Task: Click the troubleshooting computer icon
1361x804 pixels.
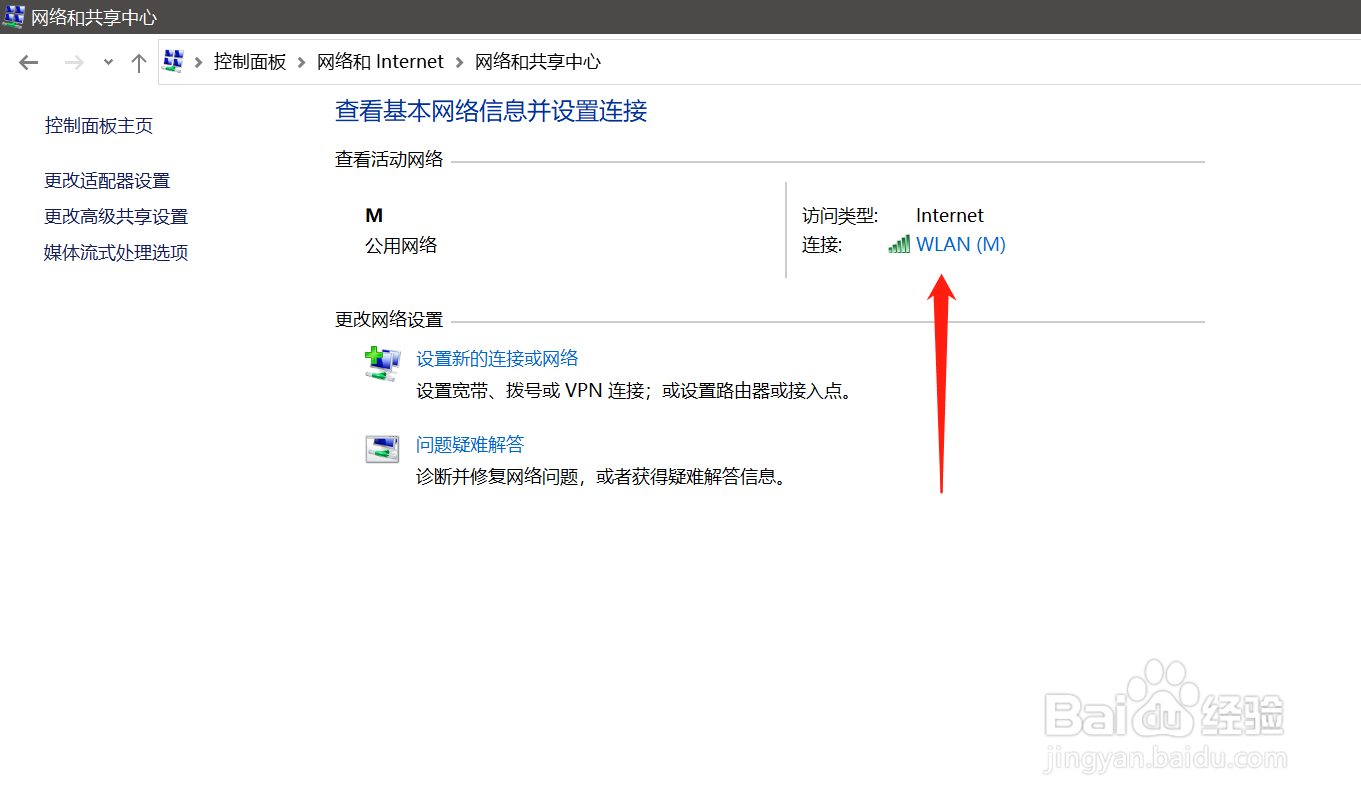Action: [382, 448]
